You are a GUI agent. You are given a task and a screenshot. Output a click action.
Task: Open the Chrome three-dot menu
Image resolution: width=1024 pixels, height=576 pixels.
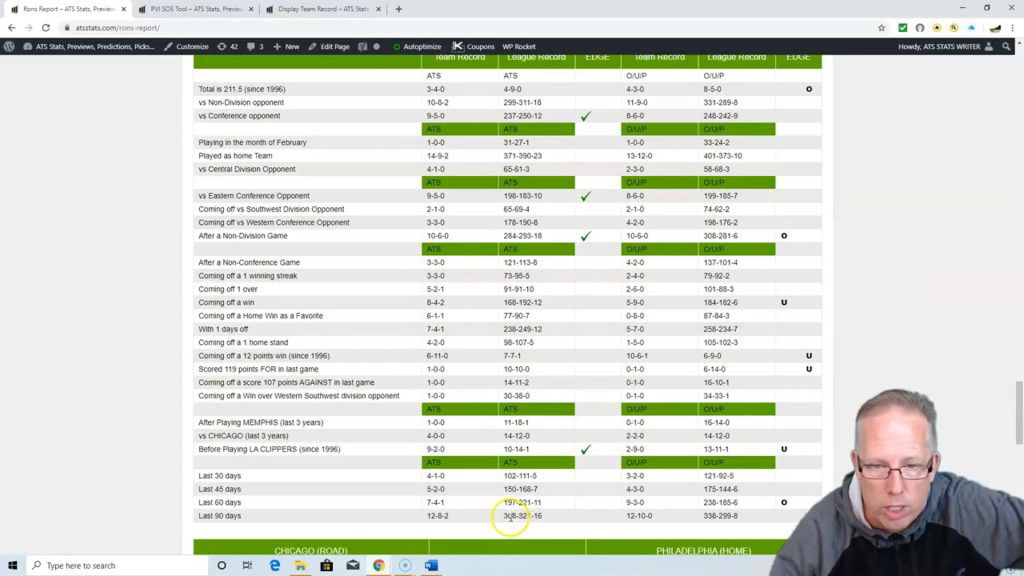coord(1012,27)
